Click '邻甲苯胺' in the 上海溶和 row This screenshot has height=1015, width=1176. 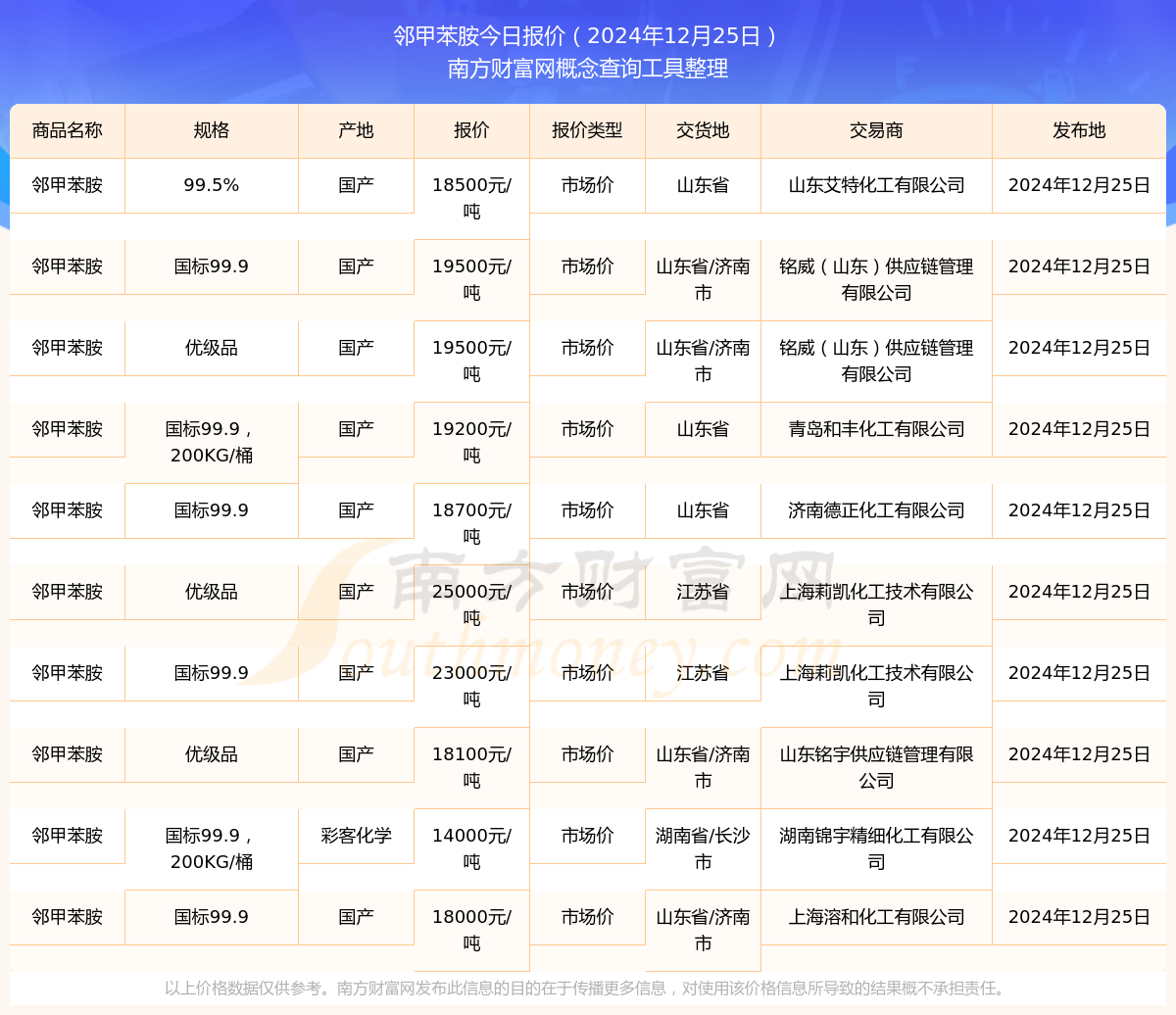click(x=67, y=917)
